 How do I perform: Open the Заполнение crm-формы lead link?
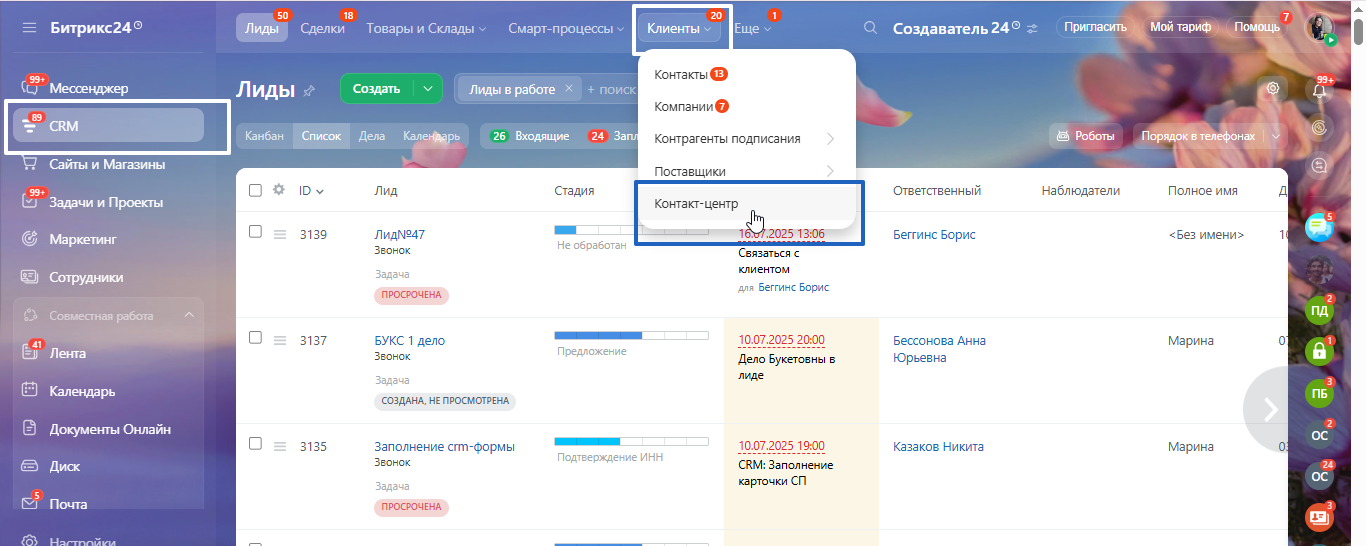tap(445, 447)
